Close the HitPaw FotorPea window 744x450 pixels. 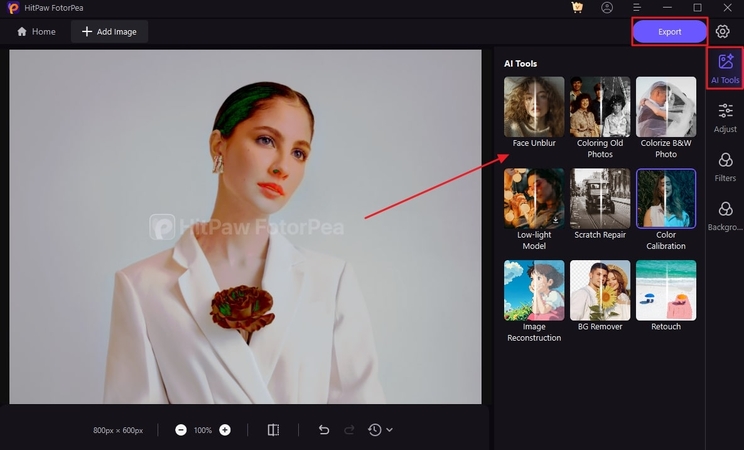(x=727, y=8)
